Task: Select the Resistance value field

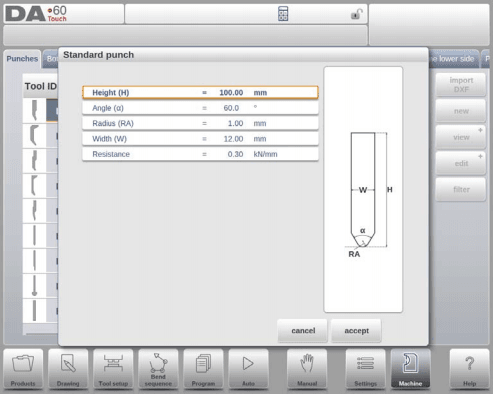Action: [200, 154]
